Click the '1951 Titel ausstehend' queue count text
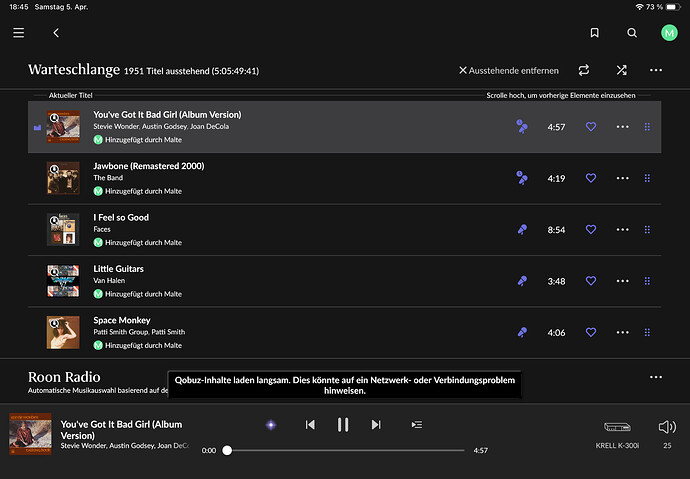Screen dimensions: 690x479 coord(191,71)
